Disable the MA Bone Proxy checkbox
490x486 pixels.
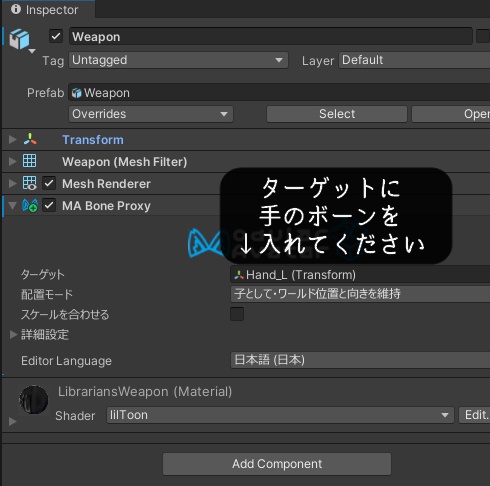[x=49, y=205]
